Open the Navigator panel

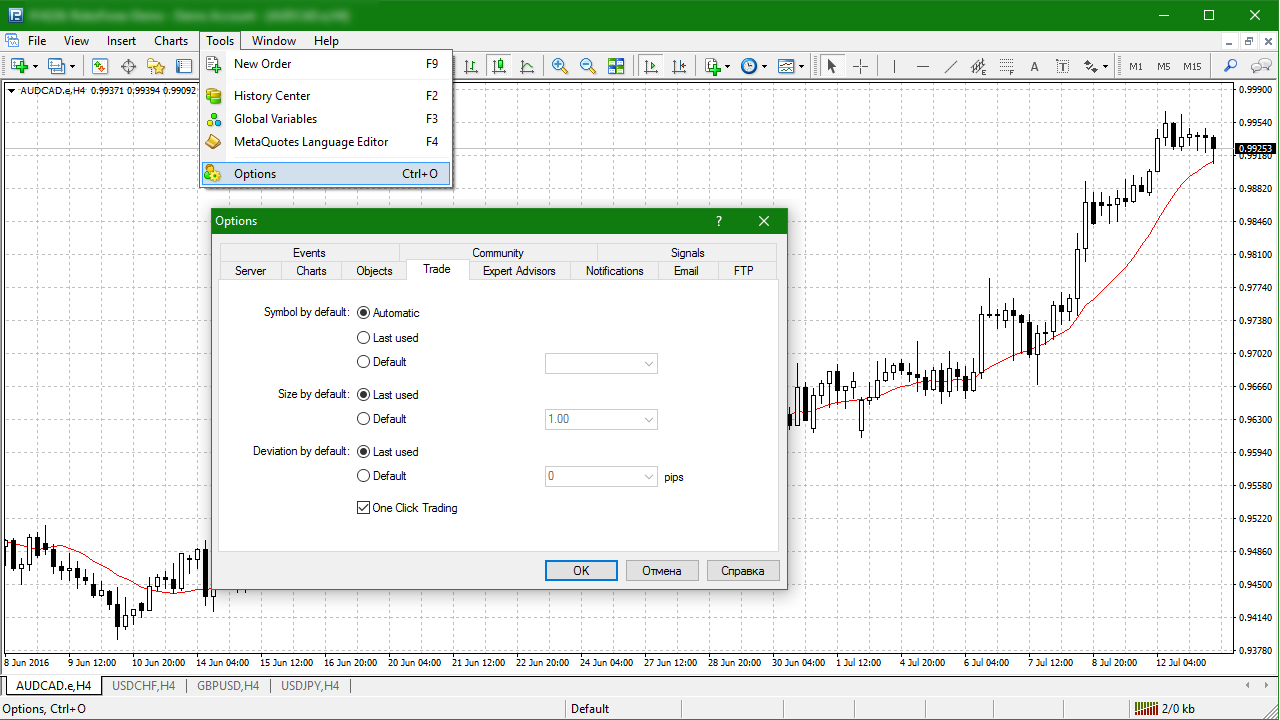click(157, 65)
